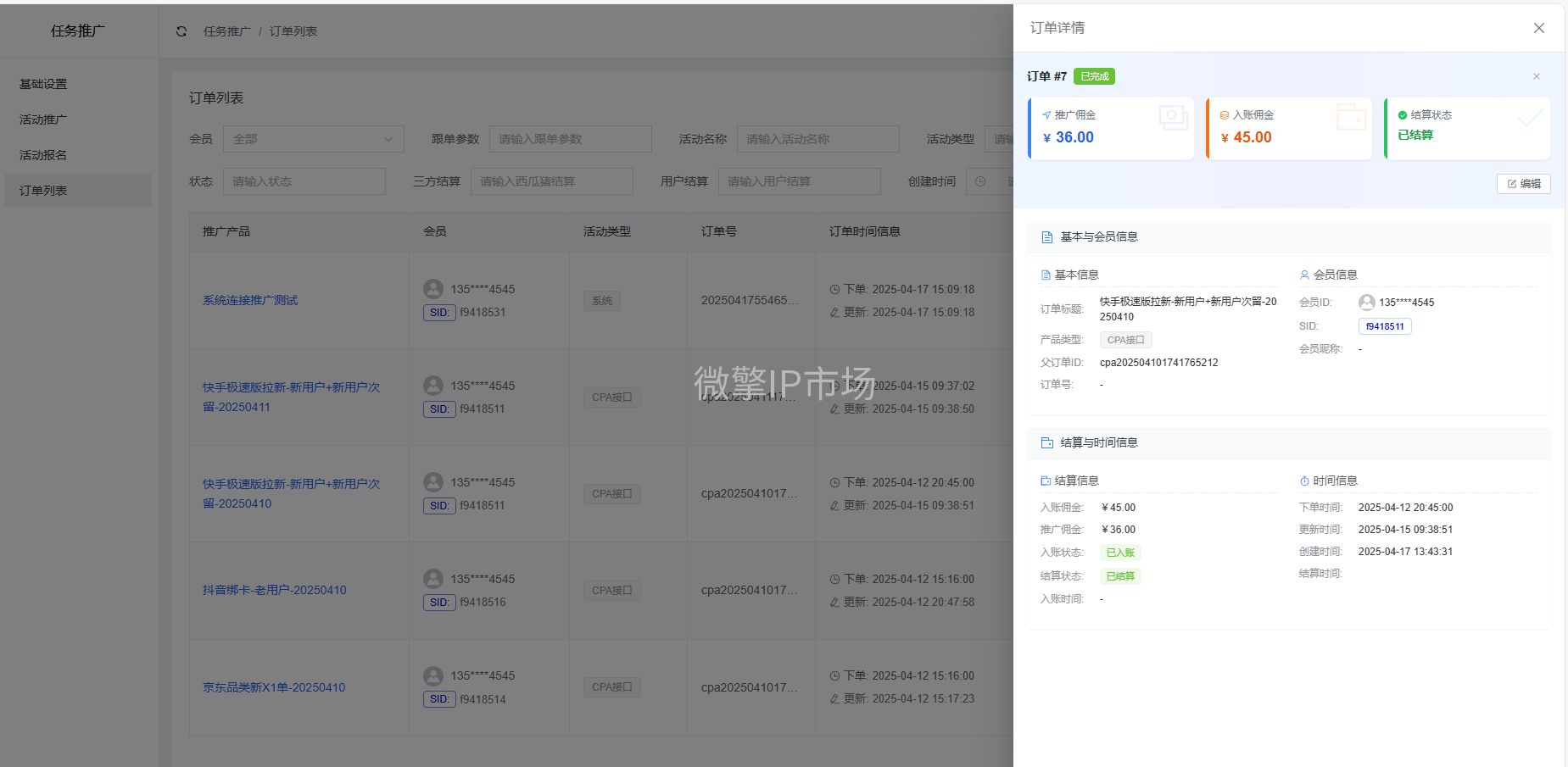Focus the 跟单参数 input field
This screenshot has width=1568, height=767.
pyautogui.click(x=570, y=139)
